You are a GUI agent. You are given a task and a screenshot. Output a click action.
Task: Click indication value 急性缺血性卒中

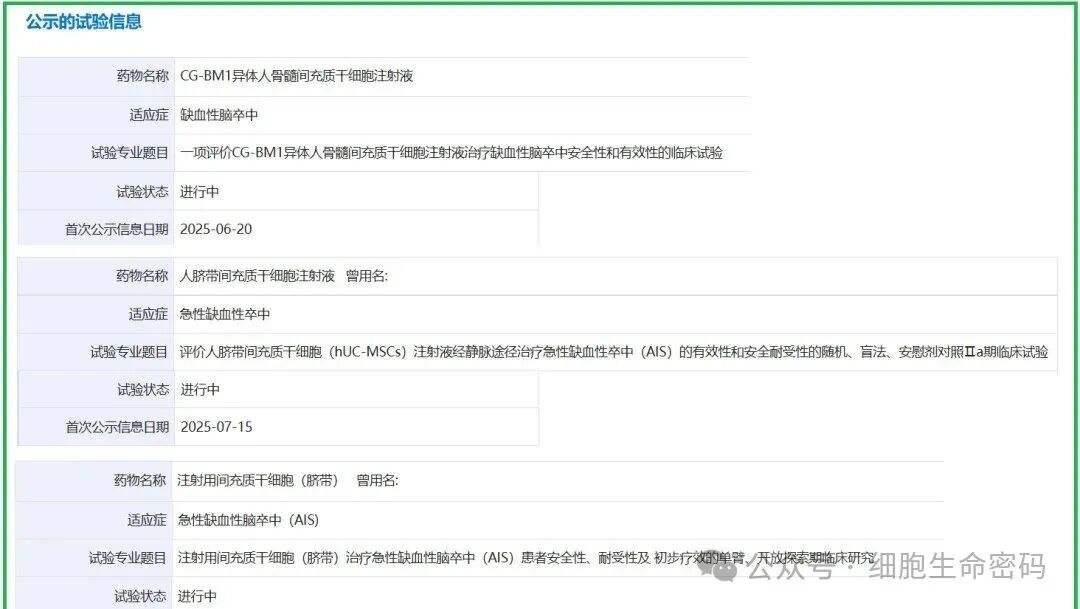tap(225, 314)
